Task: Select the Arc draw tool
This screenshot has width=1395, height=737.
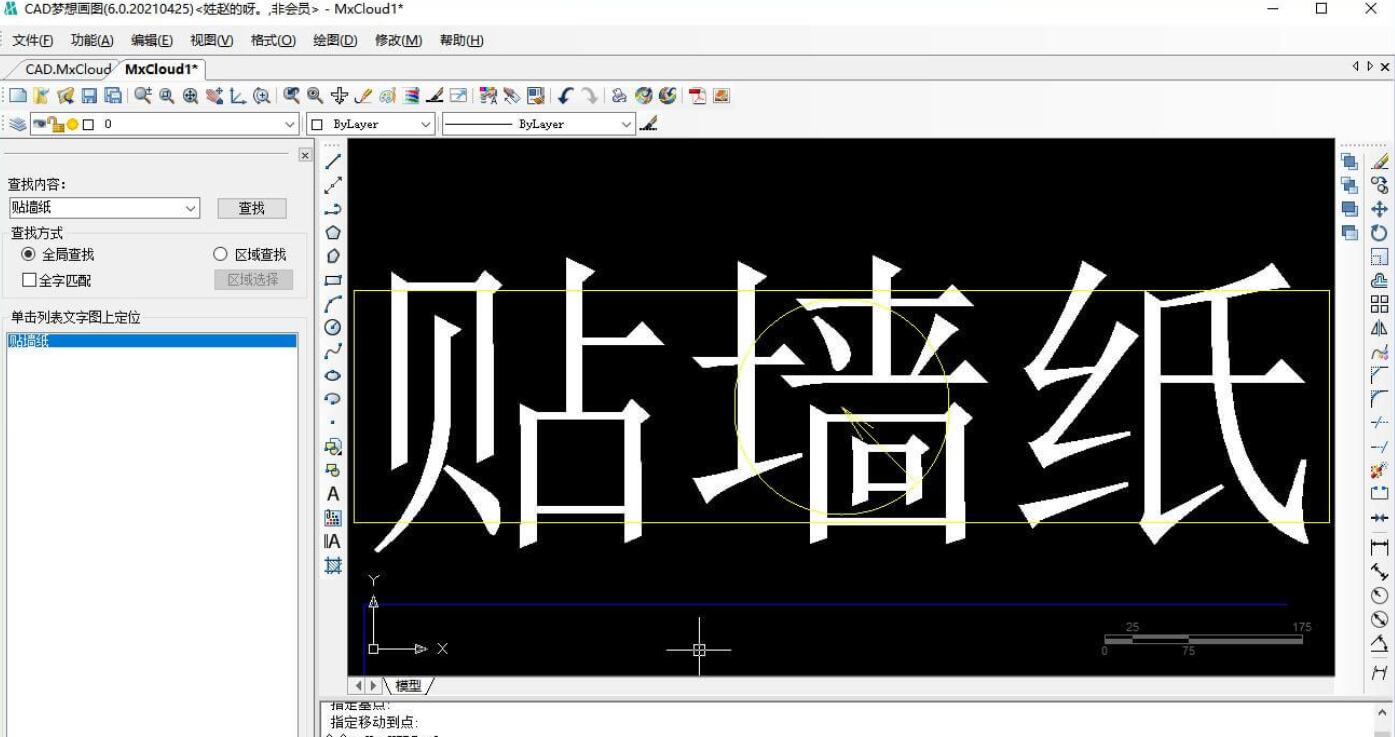Action: coord(333,303)
